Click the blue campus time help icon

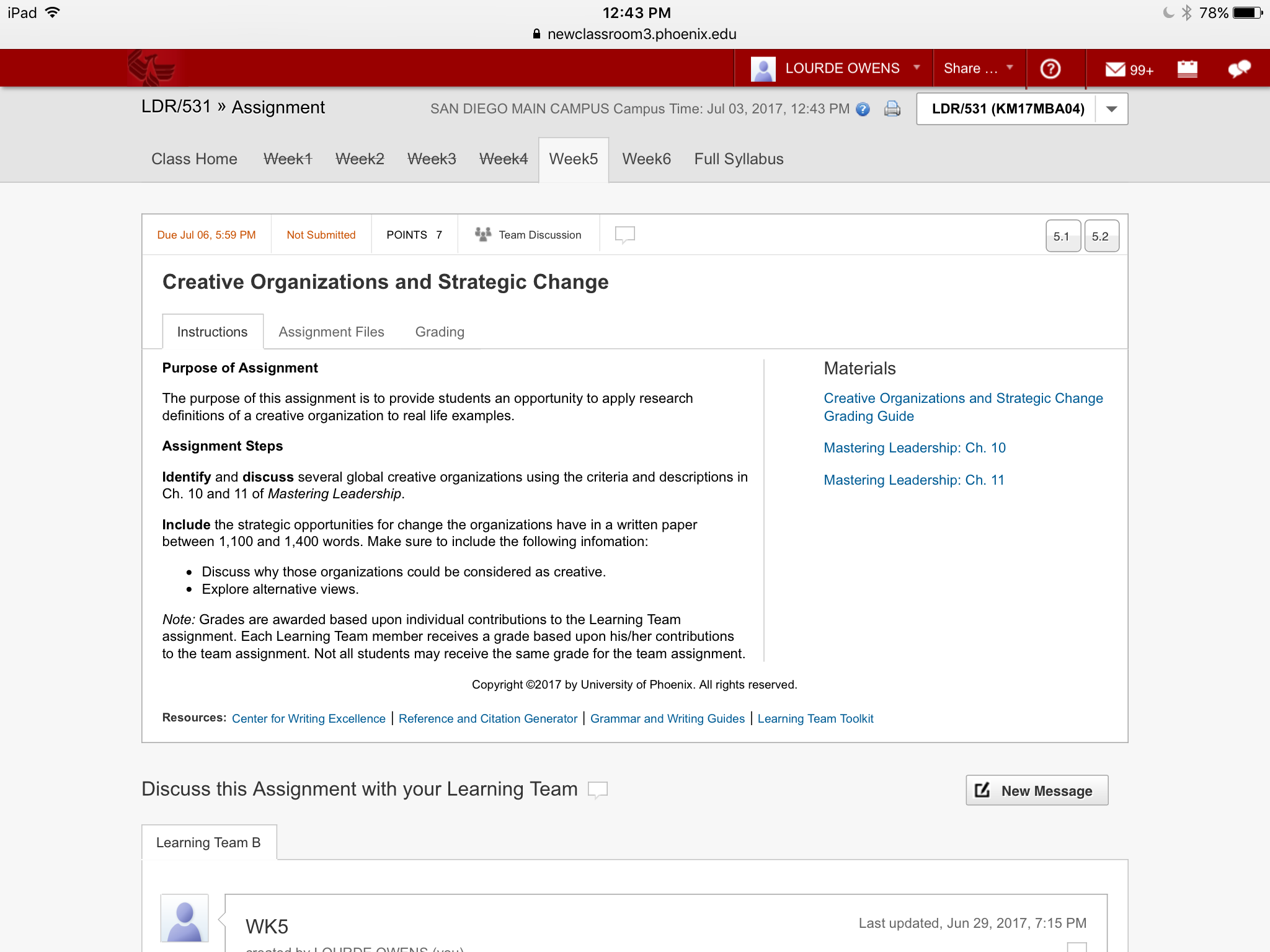[863, 110]
